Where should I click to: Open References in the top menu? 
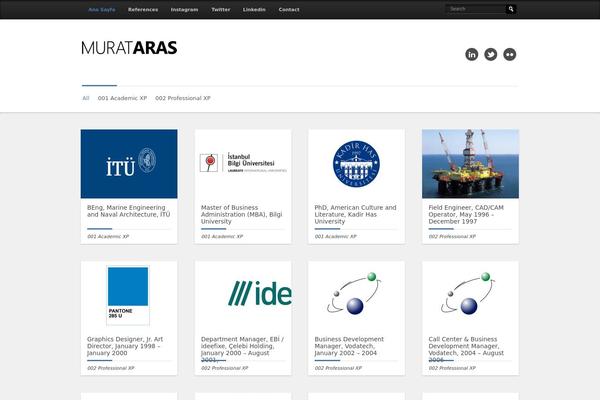(x=143, y=10)
